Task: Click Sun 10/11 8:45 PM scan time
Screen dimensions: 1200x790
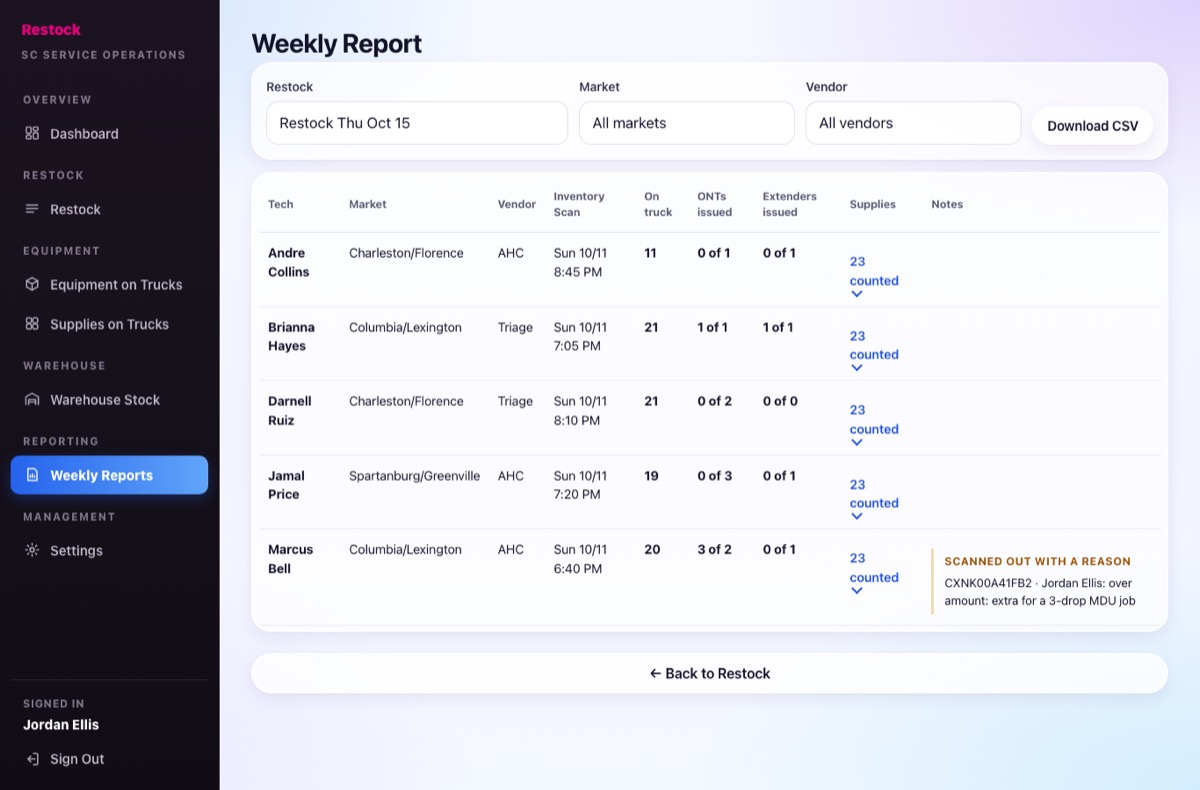Action: pyautogui.click(x=581, y=262)
